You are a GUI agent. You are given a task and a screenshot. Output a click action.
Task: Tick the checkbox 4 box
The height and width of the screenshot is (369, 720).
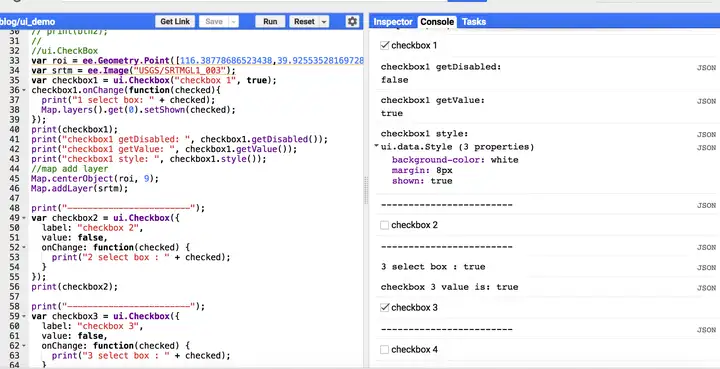point(385,350)
